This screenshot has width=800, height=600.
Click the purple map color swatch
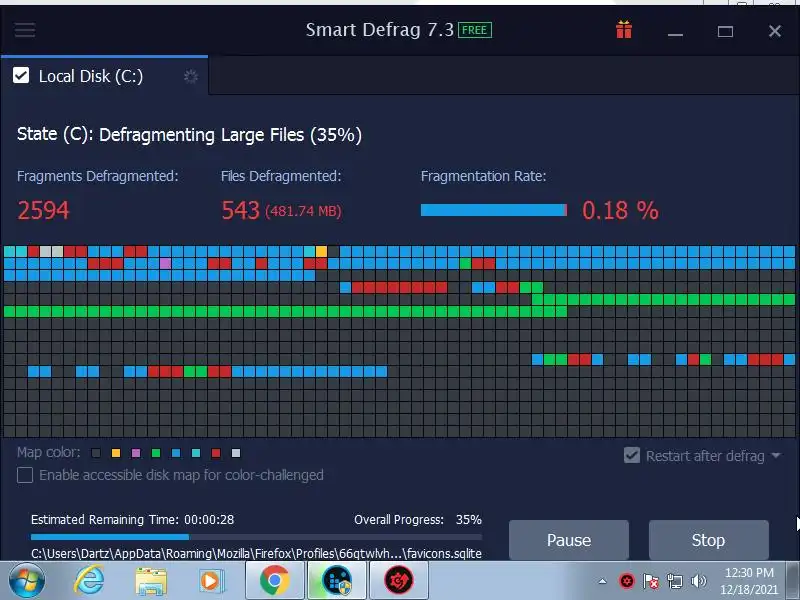coord(136,453)
